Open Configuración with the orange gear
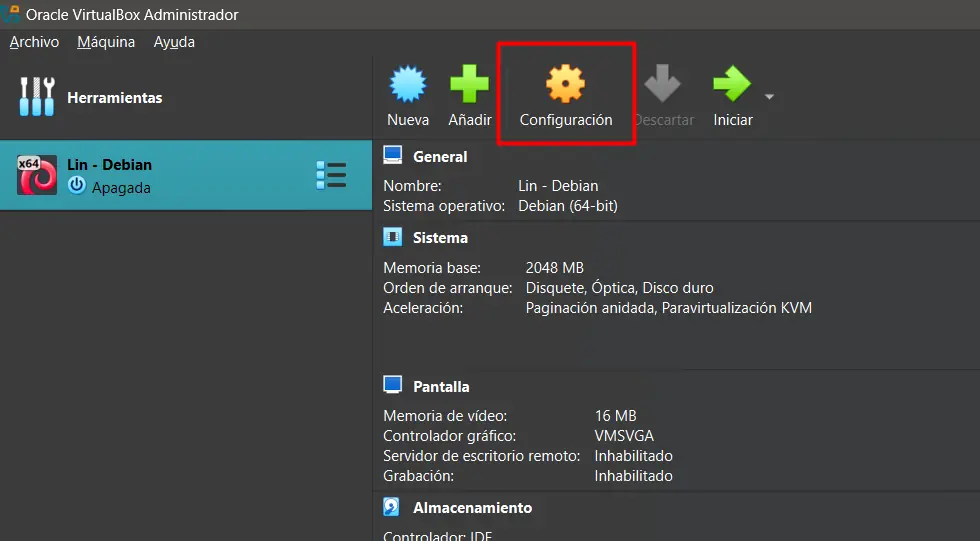This screenshot has height=541, width=980. coord(565,85)
